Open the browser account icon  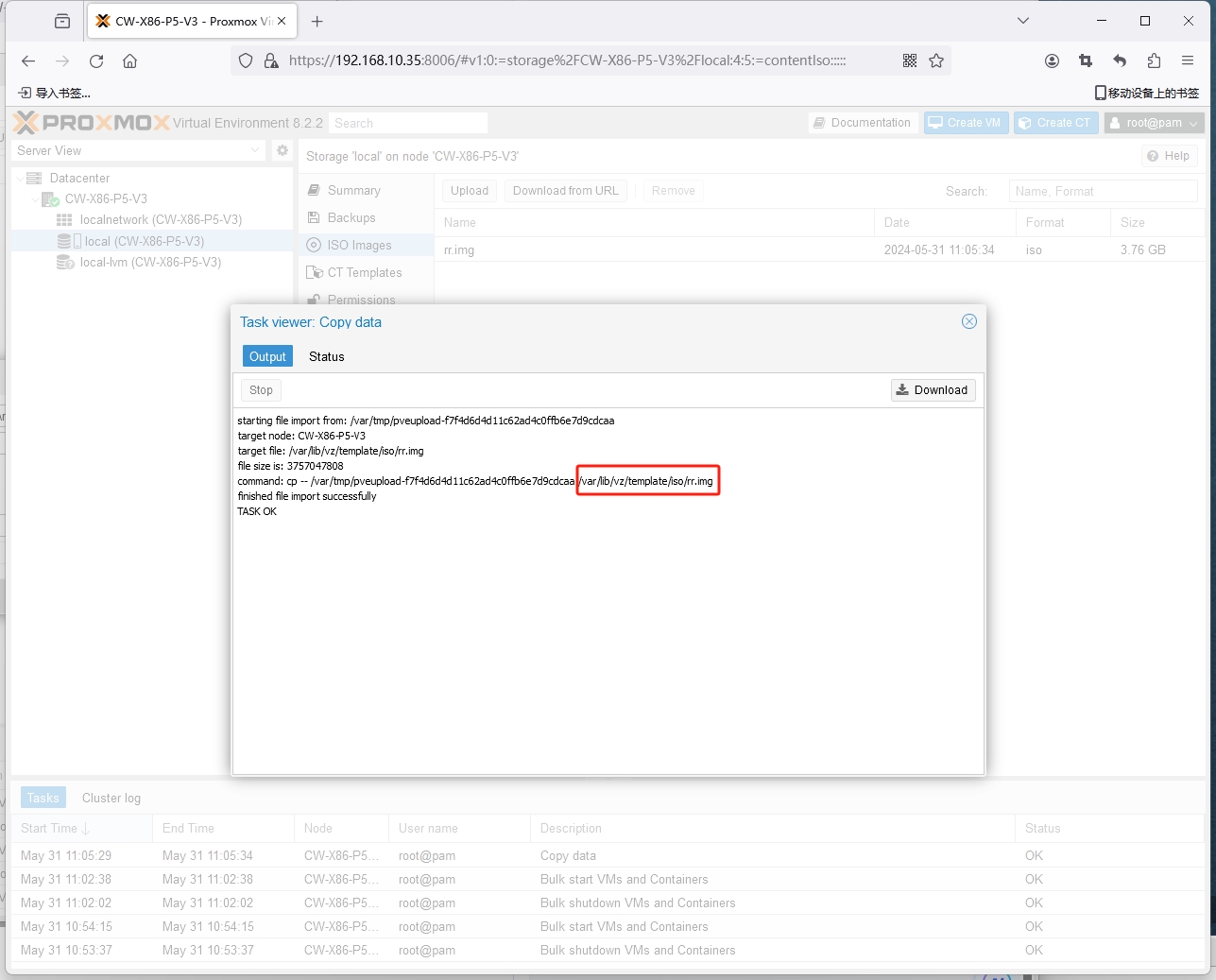pos(1052,60)
